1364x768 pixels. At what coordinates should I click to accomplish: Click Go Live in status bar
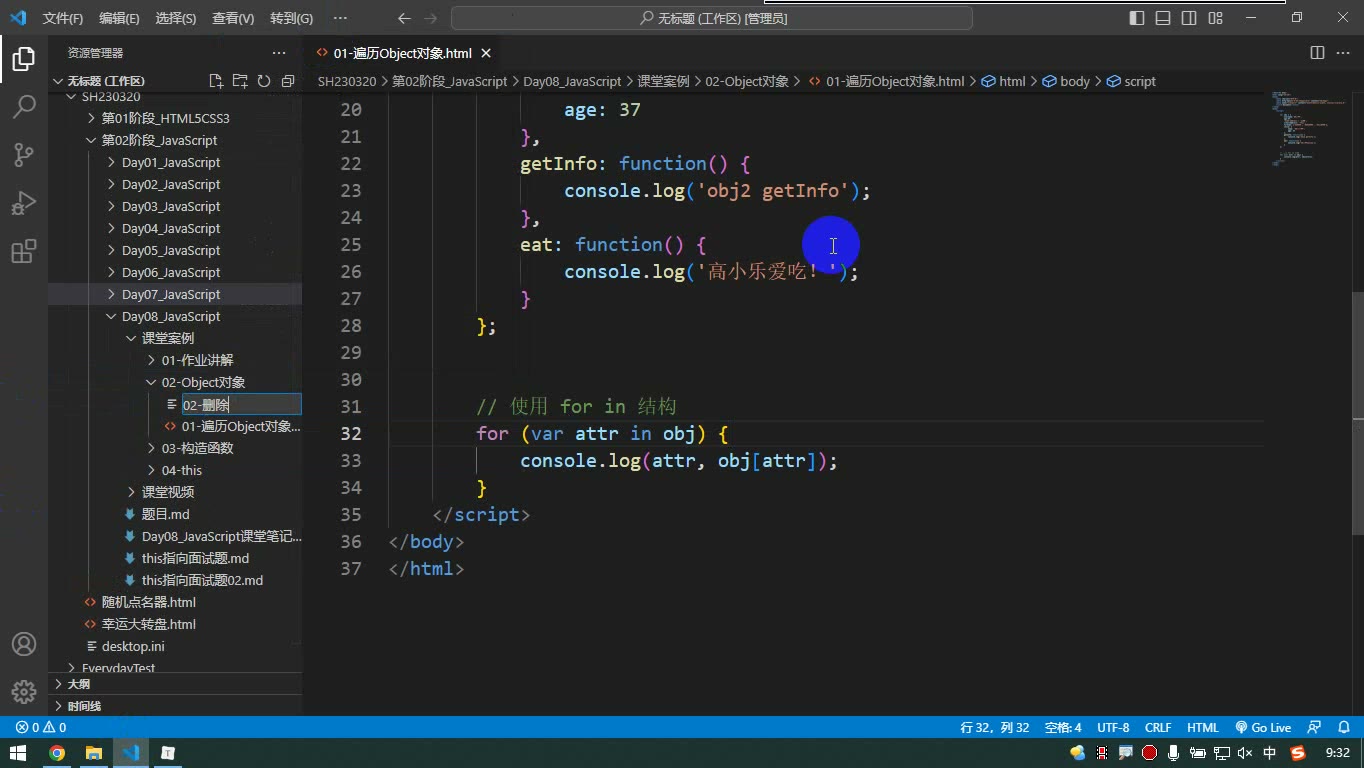1263,728
